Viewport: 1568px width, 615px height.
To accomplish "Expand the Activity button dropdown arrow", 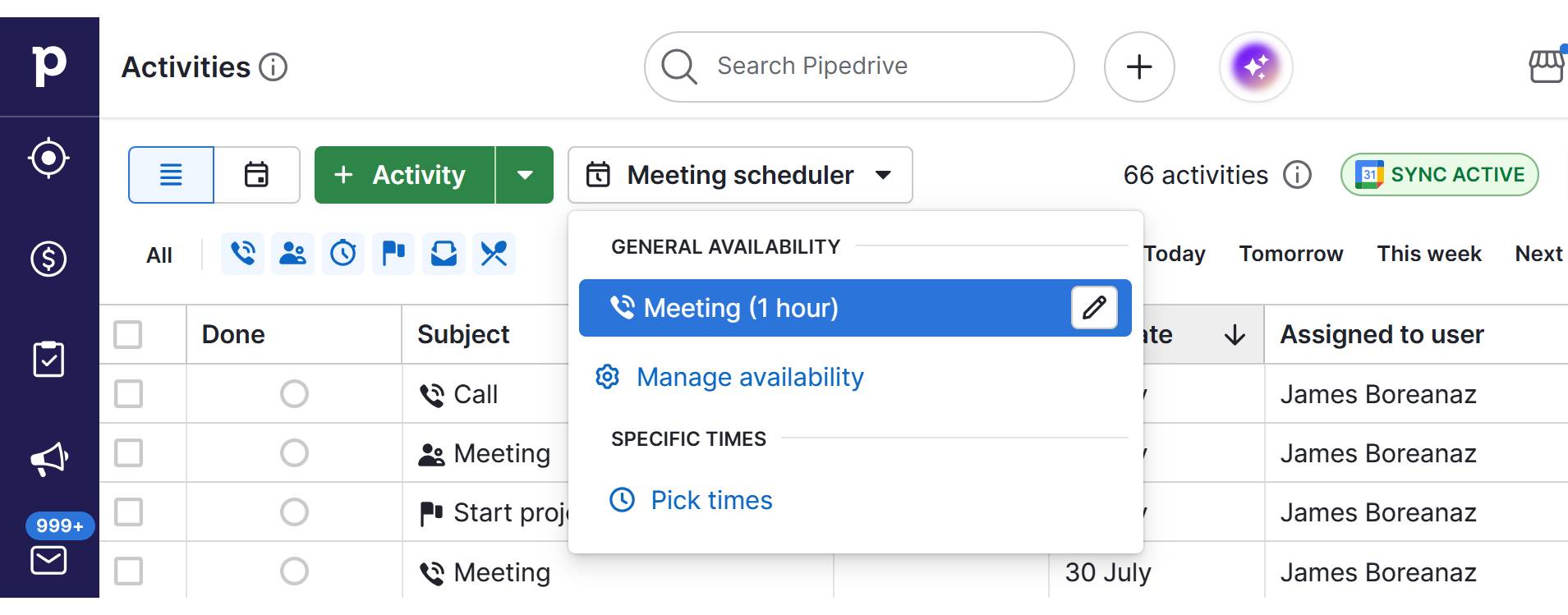I will (x=525, y=175).
